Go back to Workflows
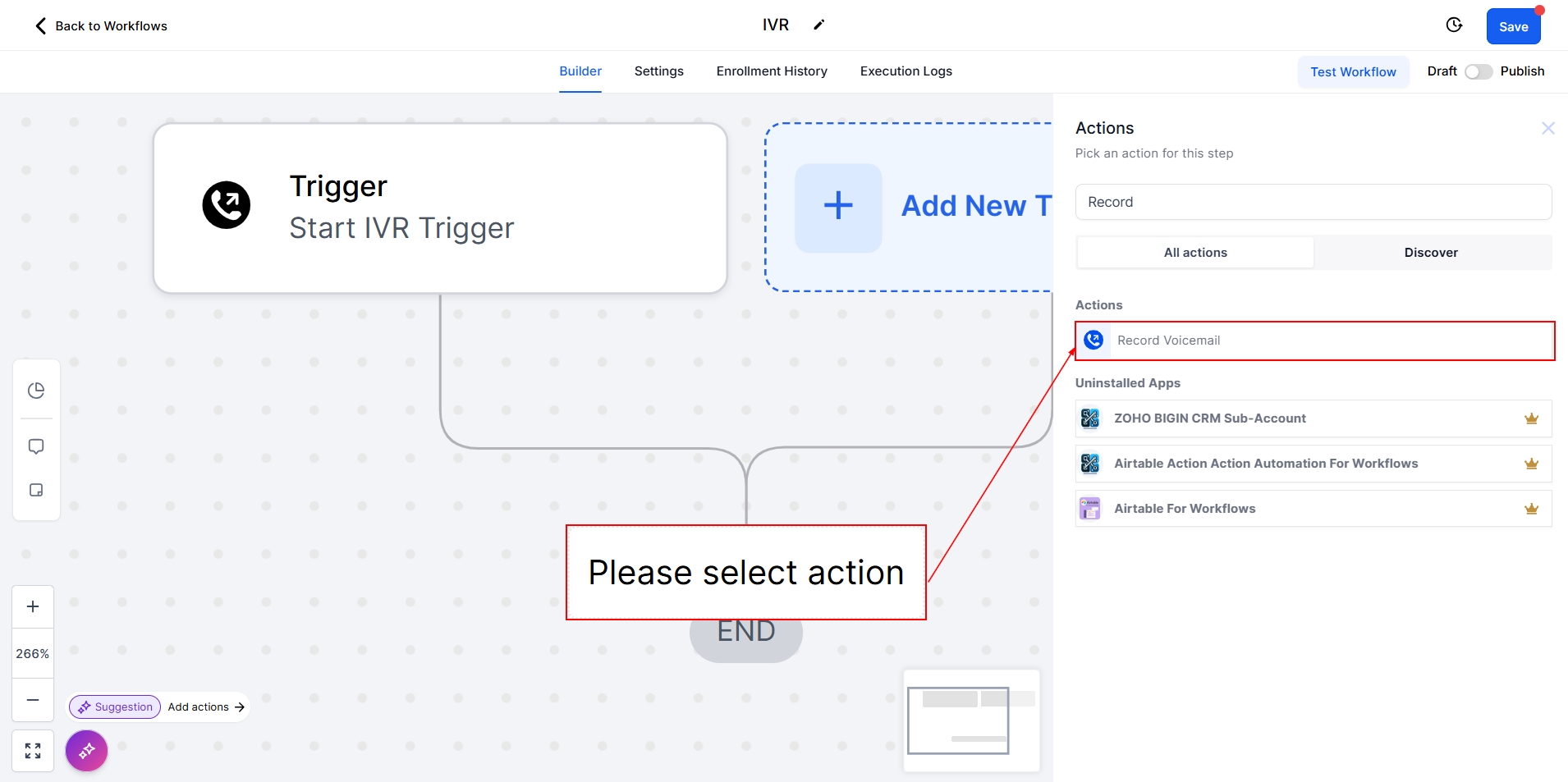 coord(101,26)
